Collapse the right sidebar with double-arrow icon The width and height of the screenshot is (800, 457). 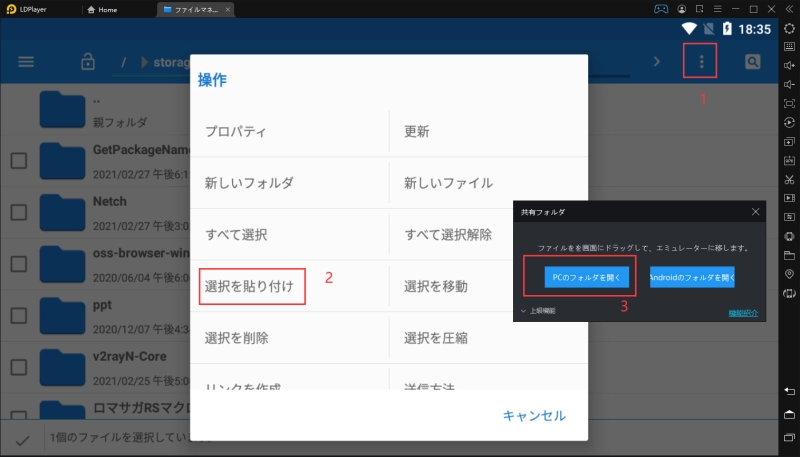tap(789, 9)
